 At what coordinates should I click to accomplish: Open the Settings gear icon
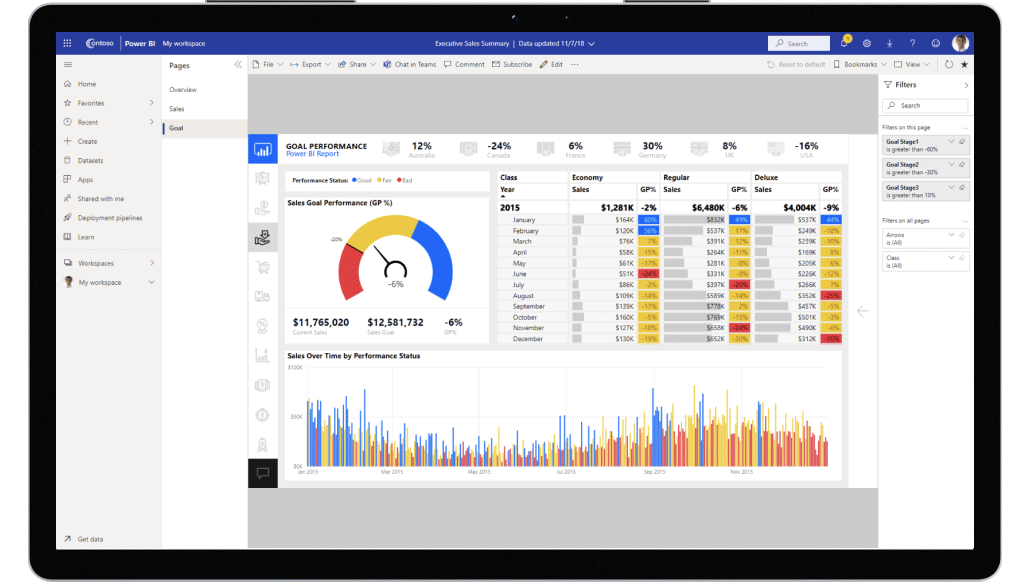pyautogui.click(x=867, y=43)
